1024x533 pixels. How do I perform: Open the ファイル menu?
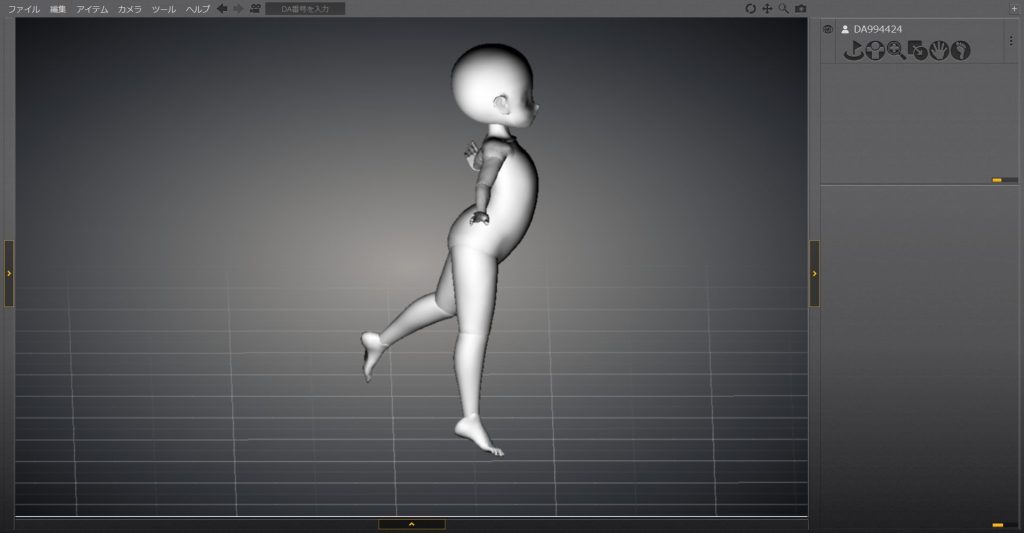(24, 8)
